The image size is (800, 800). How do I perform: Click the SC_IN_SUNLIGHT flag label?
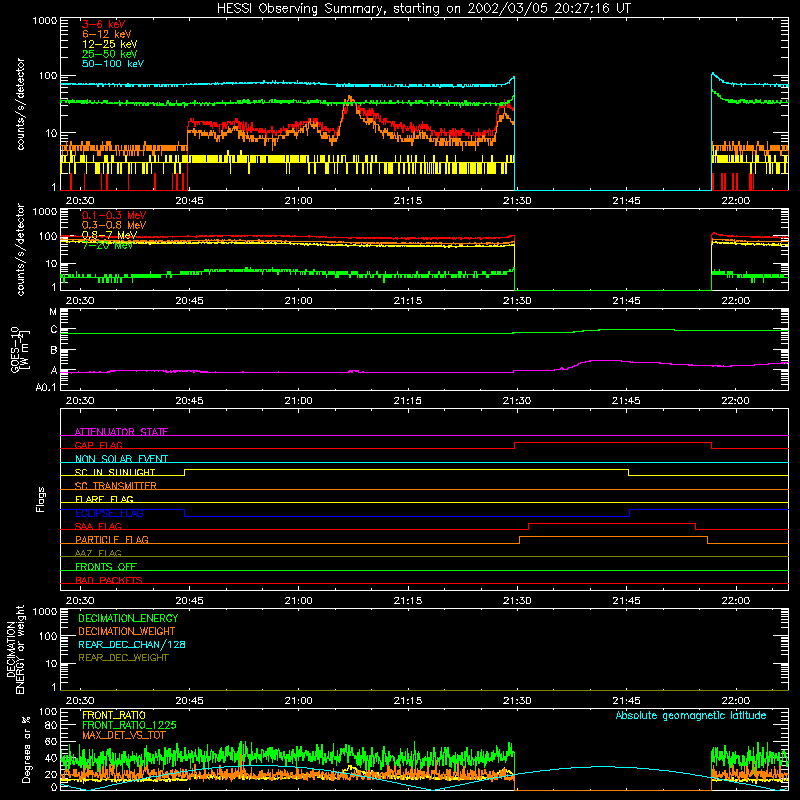tap(115, 472)
